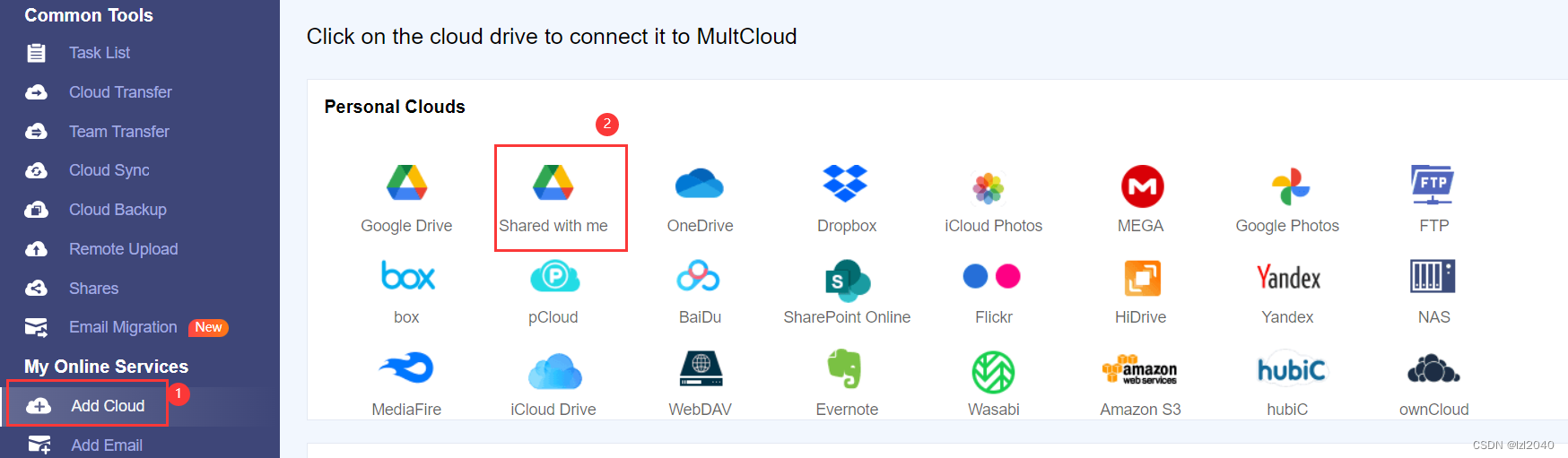
Task: Pick the Evernote elephant icon
Action: pos(845,367)
